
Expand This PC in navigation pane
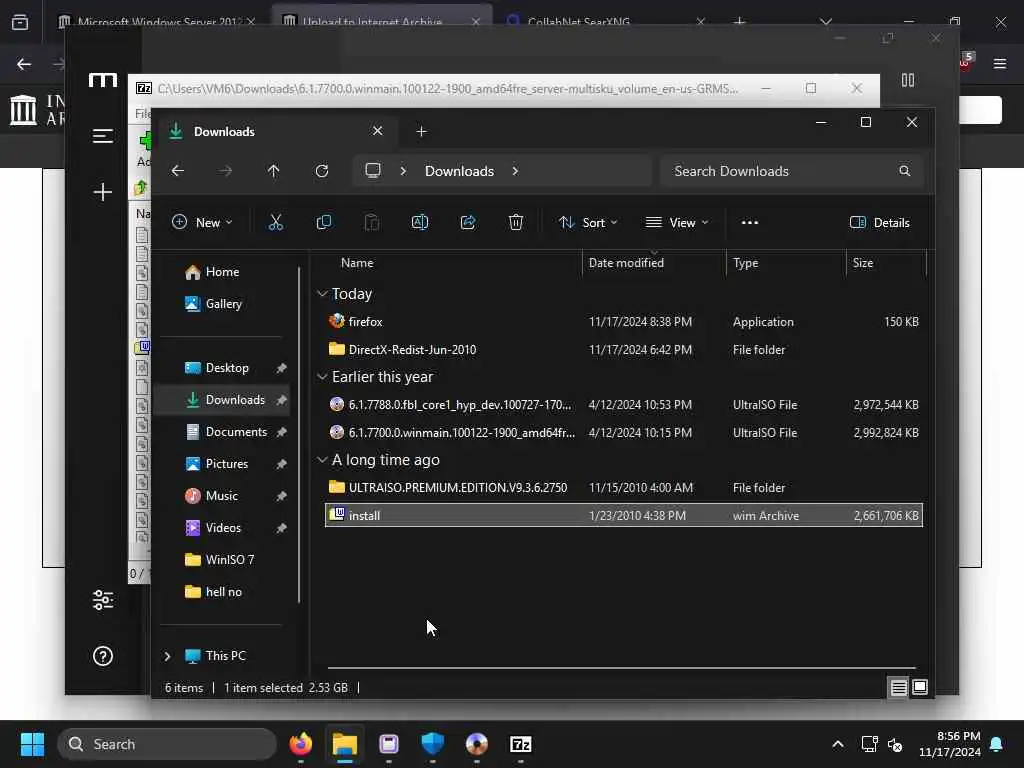(167, 656)
